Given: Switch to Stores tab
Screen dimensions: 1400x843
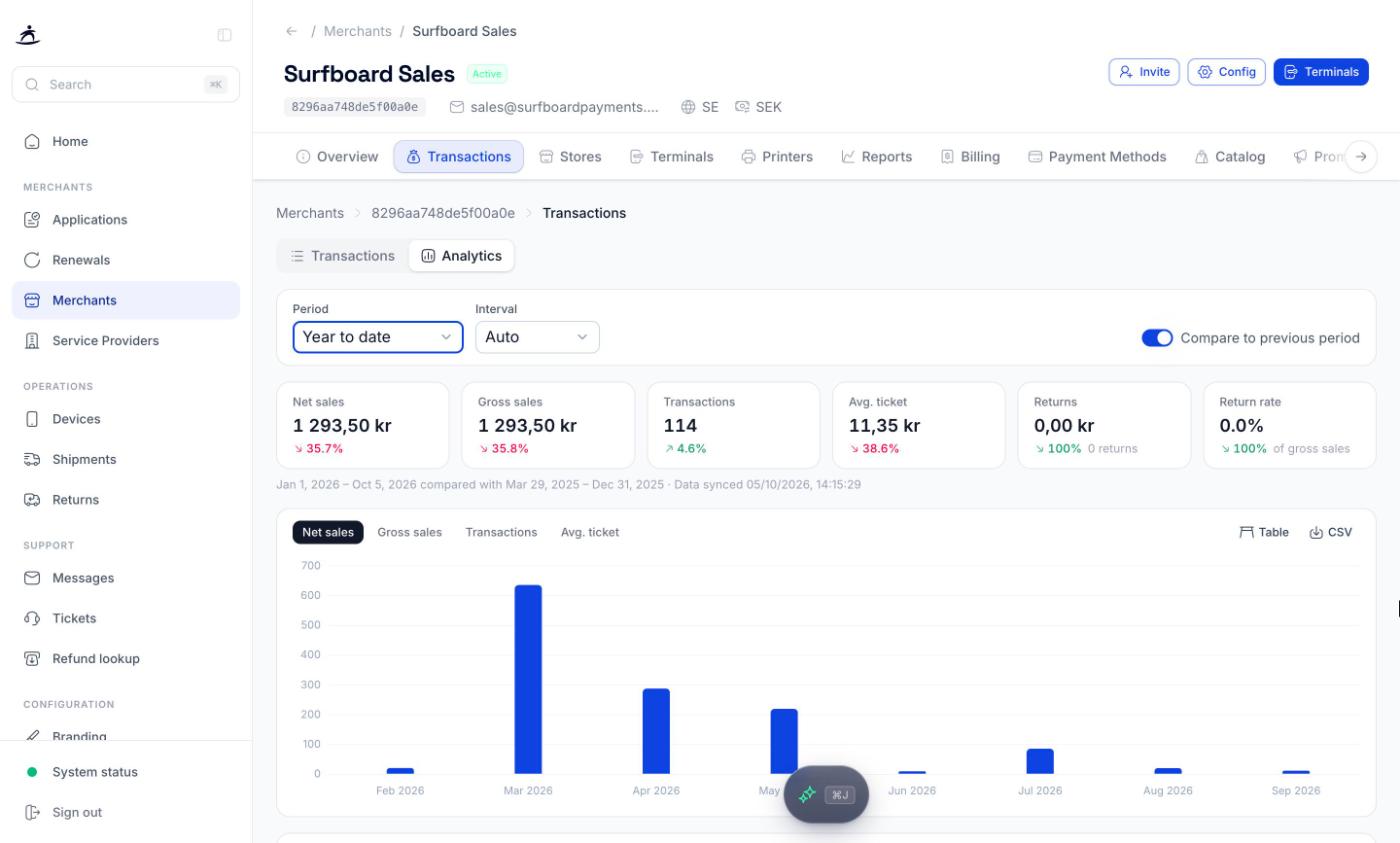Looking at the screenshot, I should (x=570, y=157).
